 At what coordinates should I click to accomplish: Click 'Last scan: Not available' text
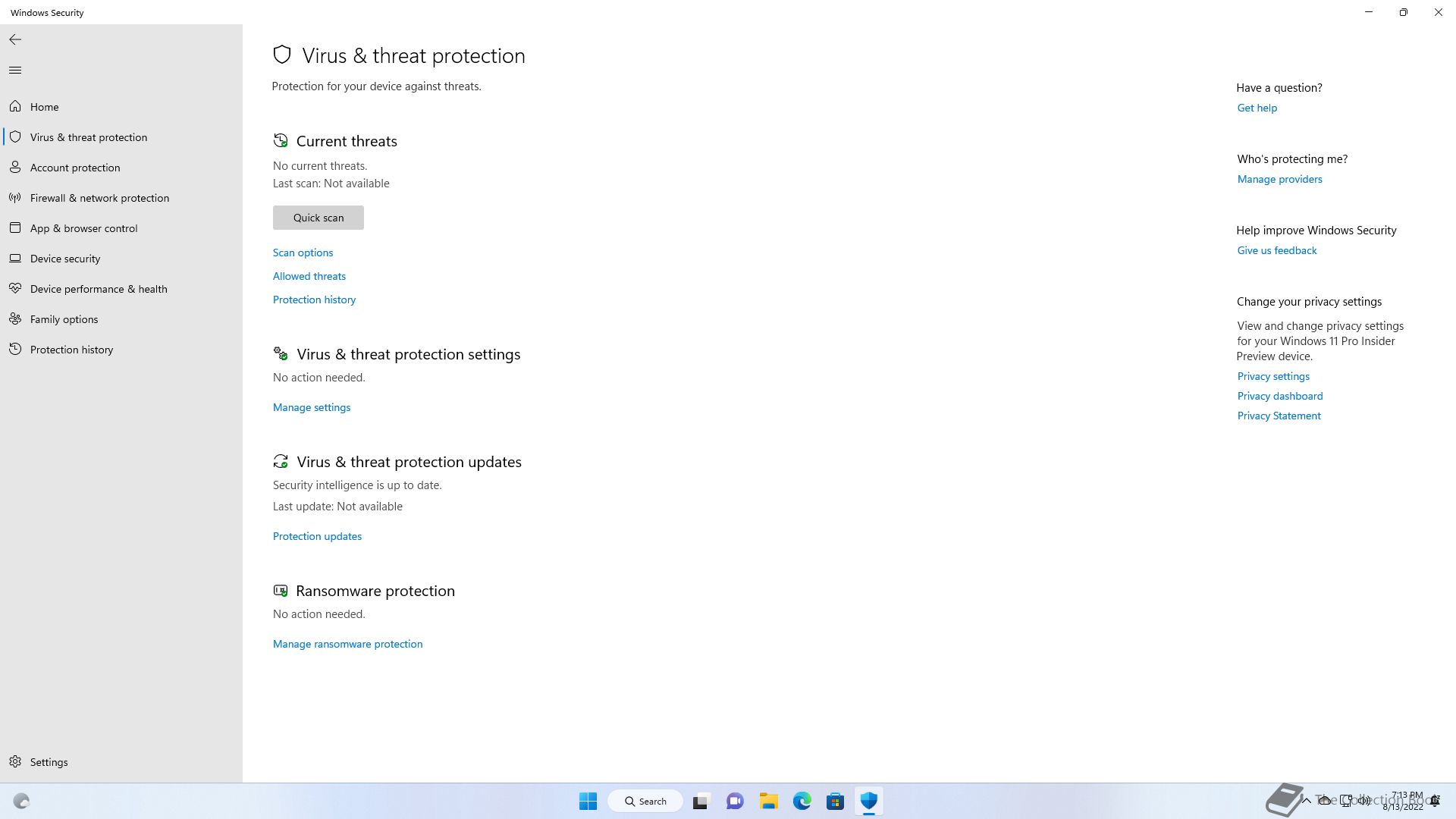[331, 184]
